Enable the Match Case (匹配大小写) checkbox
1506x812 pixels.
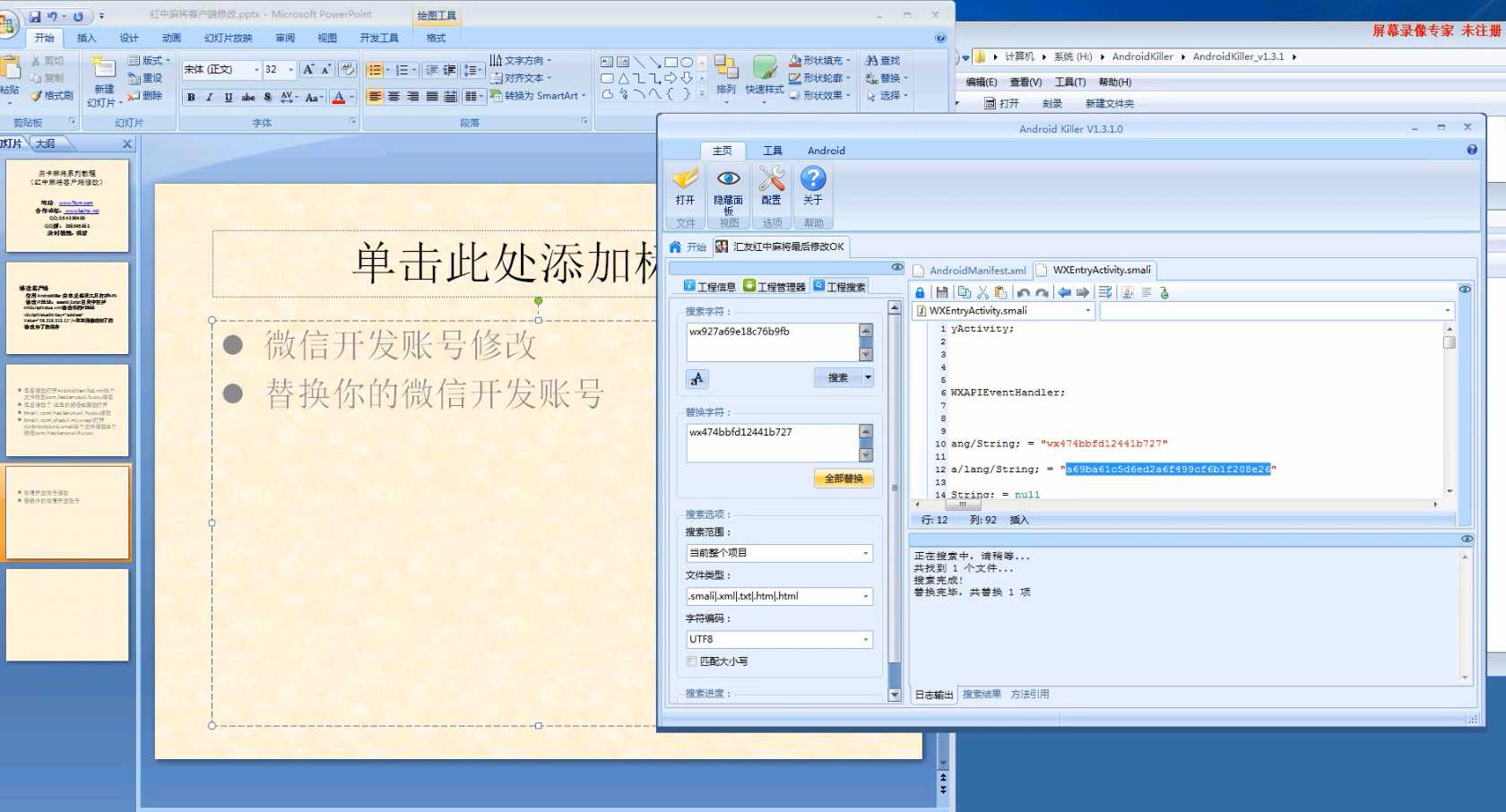[691, 661]
